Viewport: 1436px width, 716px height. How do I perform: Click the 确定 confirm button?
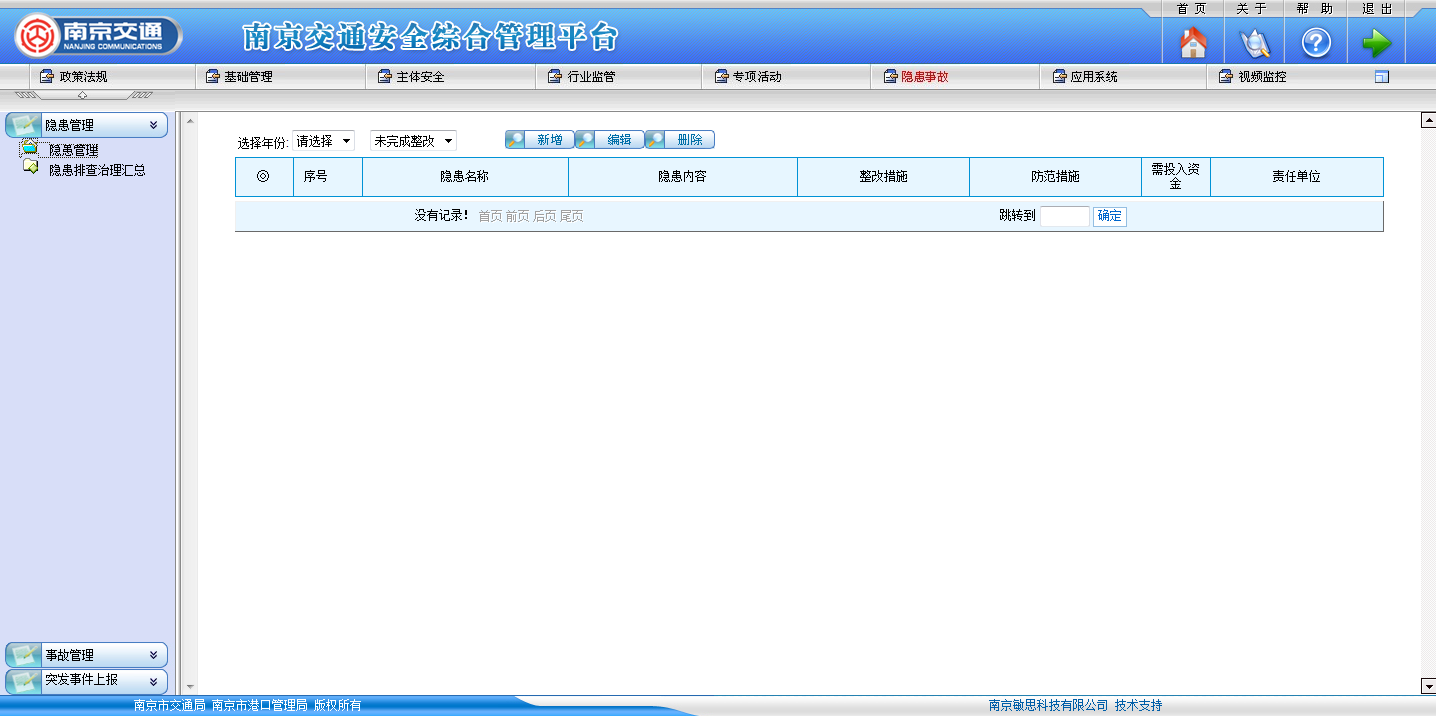pos(1109,216)
